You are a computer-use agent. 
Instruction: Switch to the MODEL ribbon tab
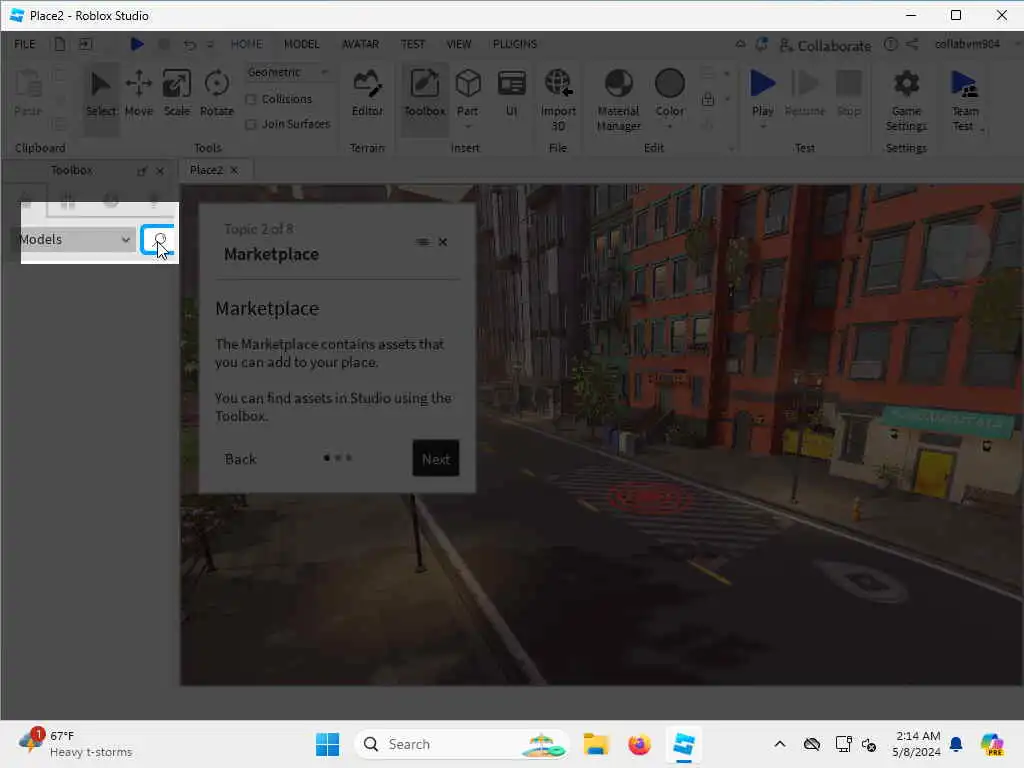pyautogui.click(x=302, y=44)
